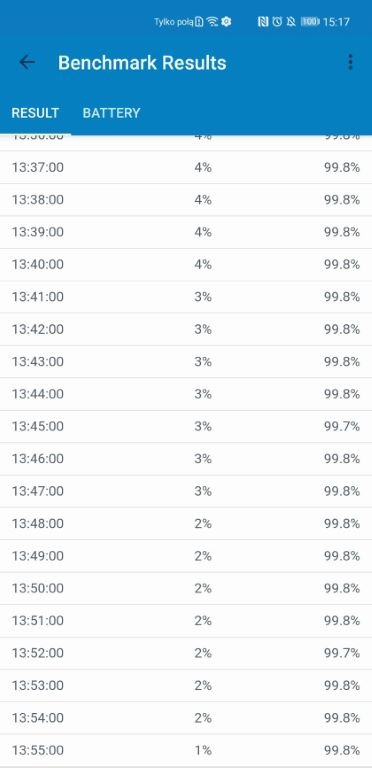This screenshot has width=372, height=768.
Task: Tap the battery level indicator icon
Action: [x=310, y=22]
